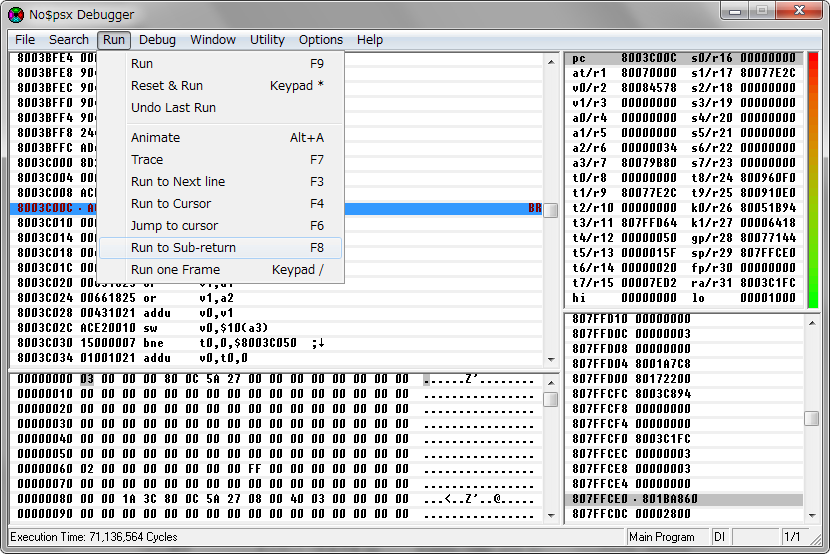Select disassembly line 8003C028 addu
This screenshot has width=830, height=554.
276,313
